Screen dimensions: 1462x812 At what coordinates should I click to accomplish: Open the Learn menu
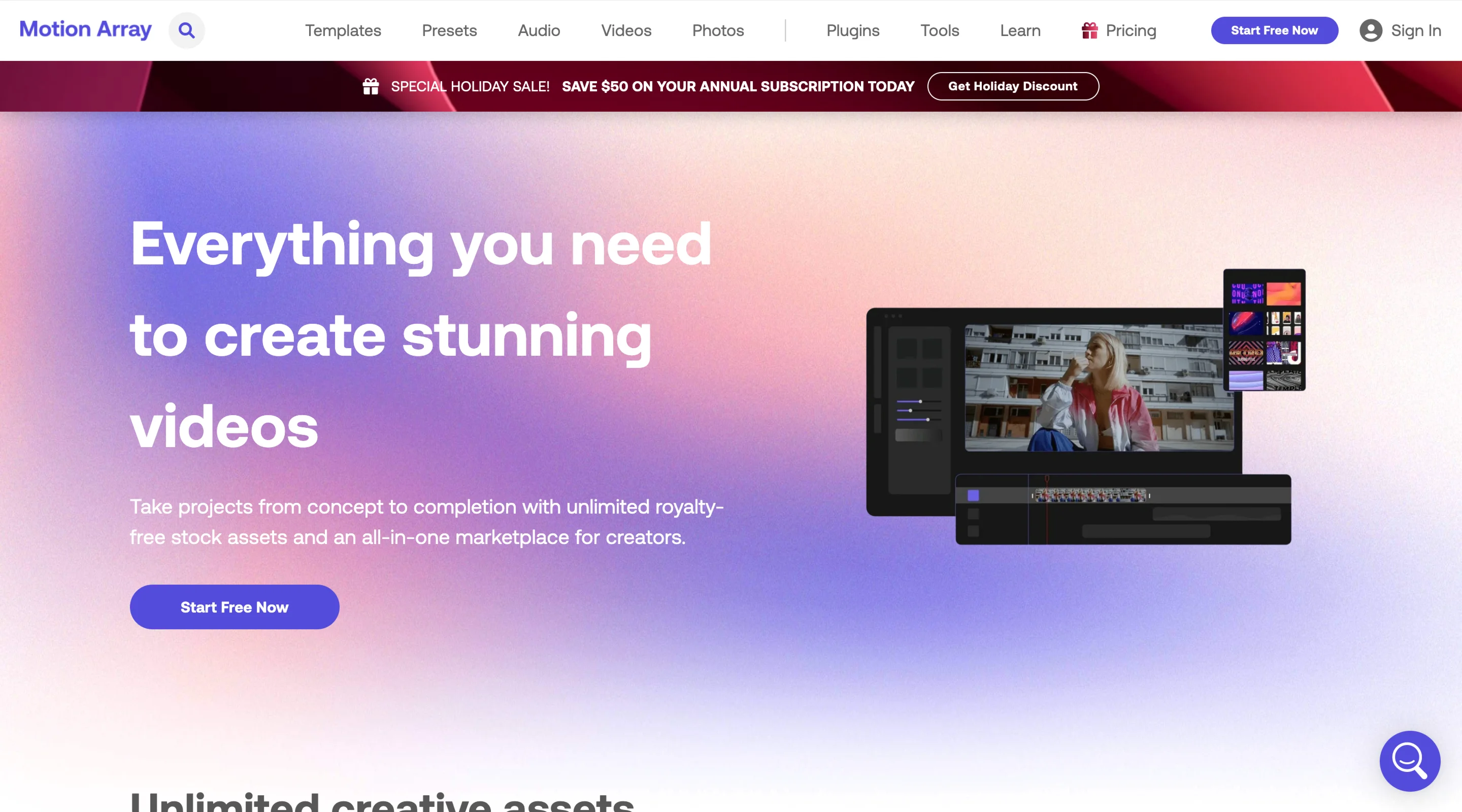(x=1020, y=30)
